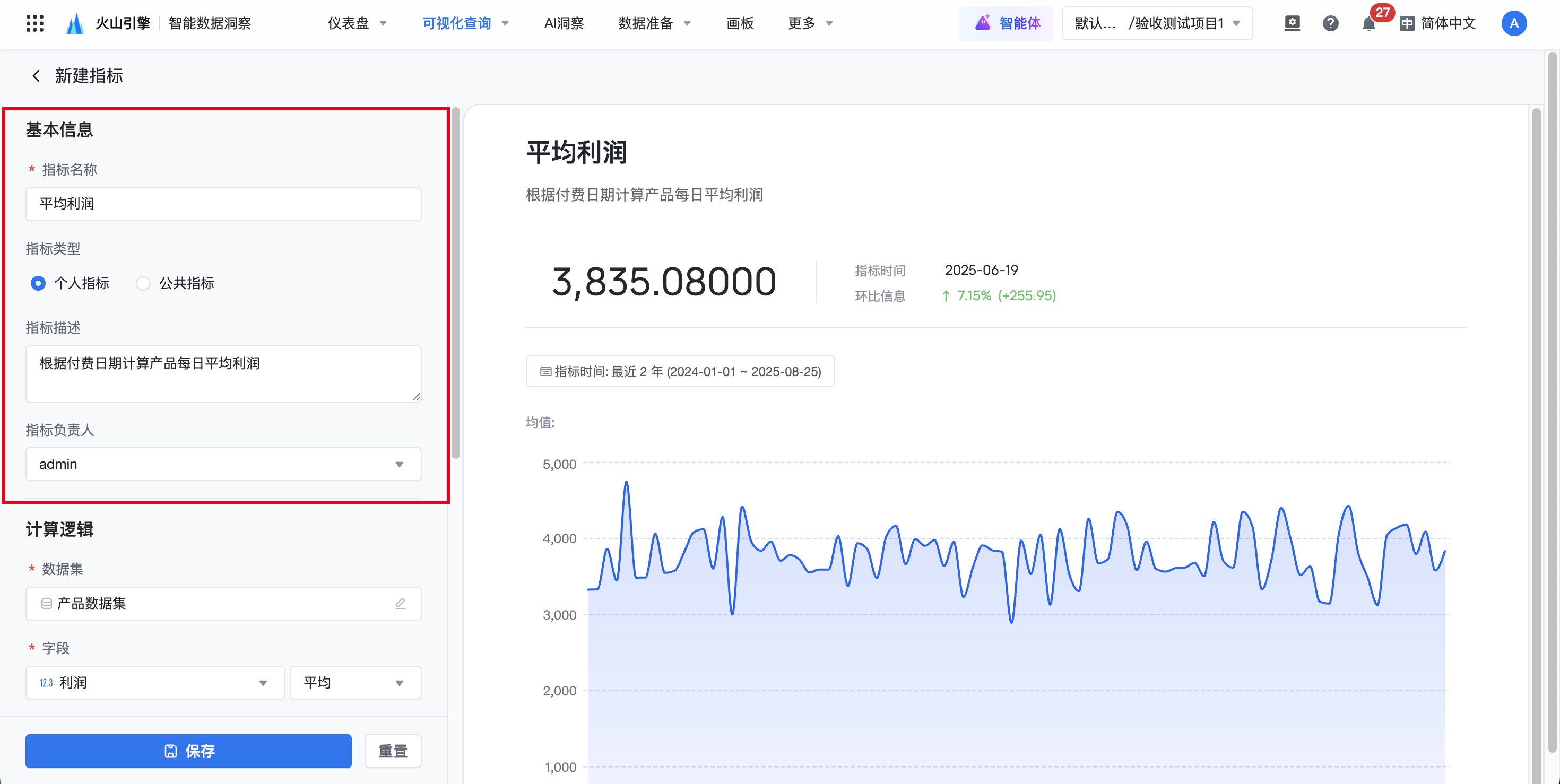Click the back arrow beside 新建指标
Screen dimensions: 1560x784
(x=36, y=76)
